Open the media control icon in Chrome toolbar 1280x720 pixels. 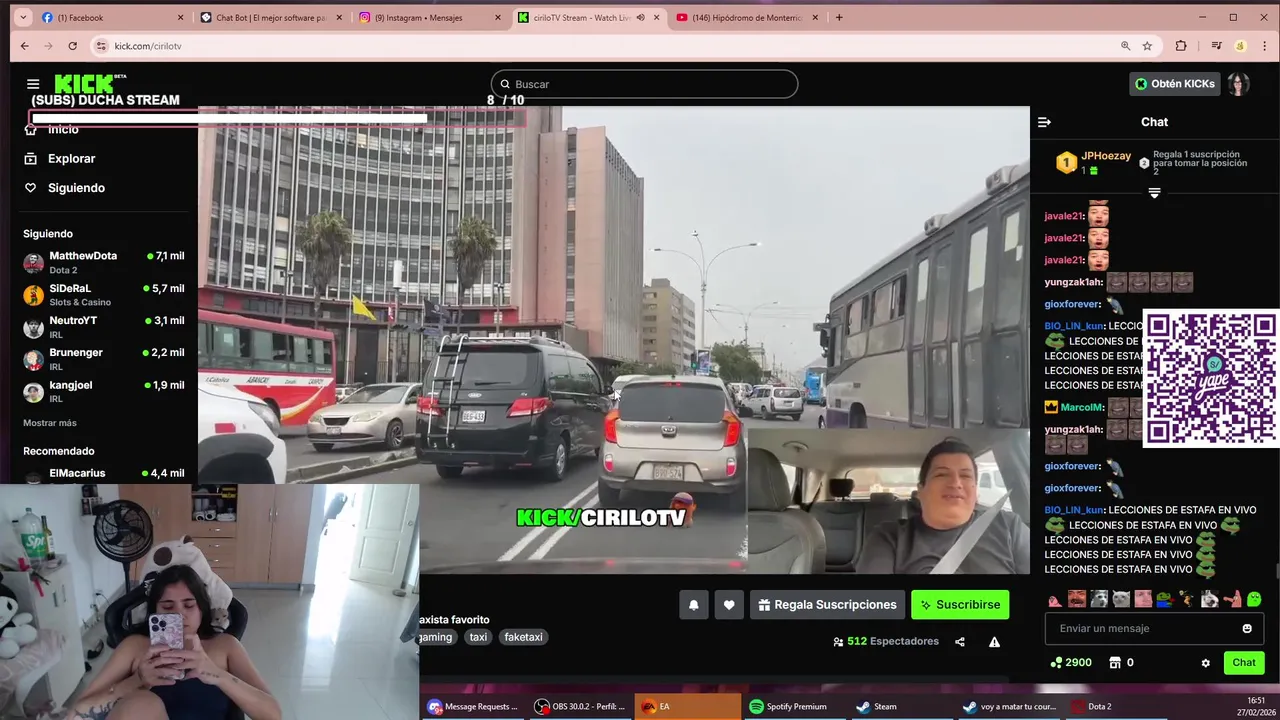coord(1216,46)
